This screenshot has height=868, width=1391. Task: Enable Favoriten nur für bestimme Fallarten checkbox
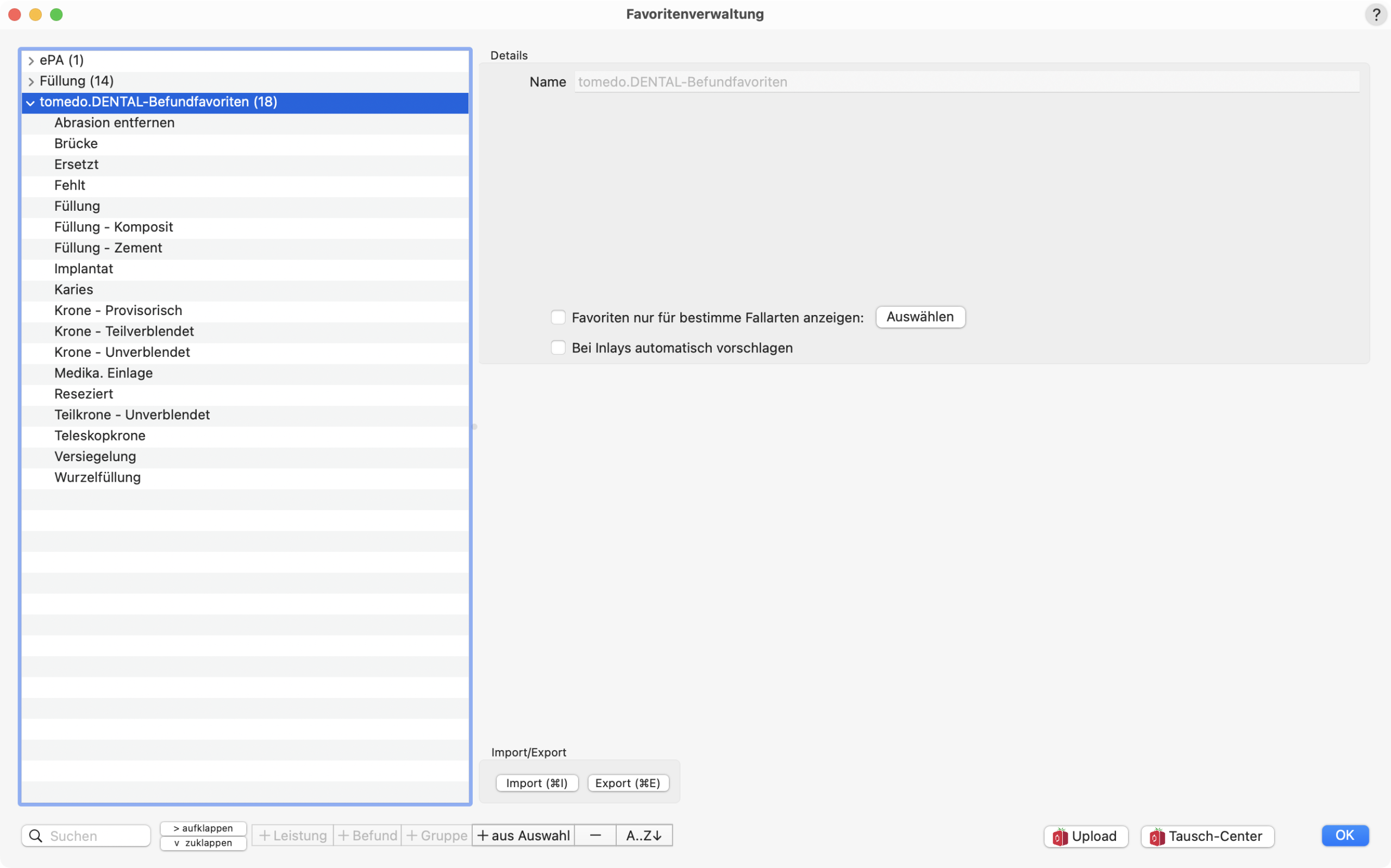tap(558, 317)
